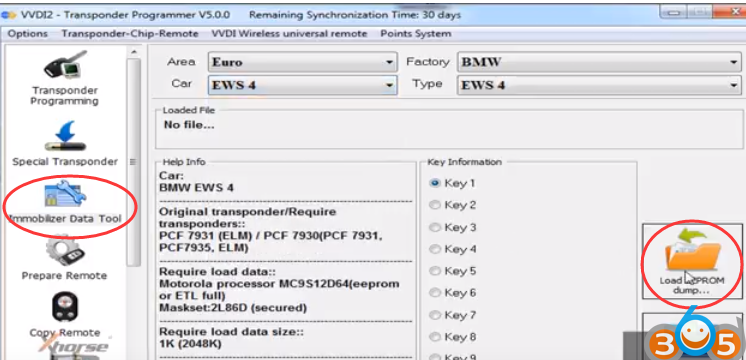The height and width of the screenshot is (360, 746).
Task: Open VVDI Wireless universal remote menu
Action: [289, 34]
